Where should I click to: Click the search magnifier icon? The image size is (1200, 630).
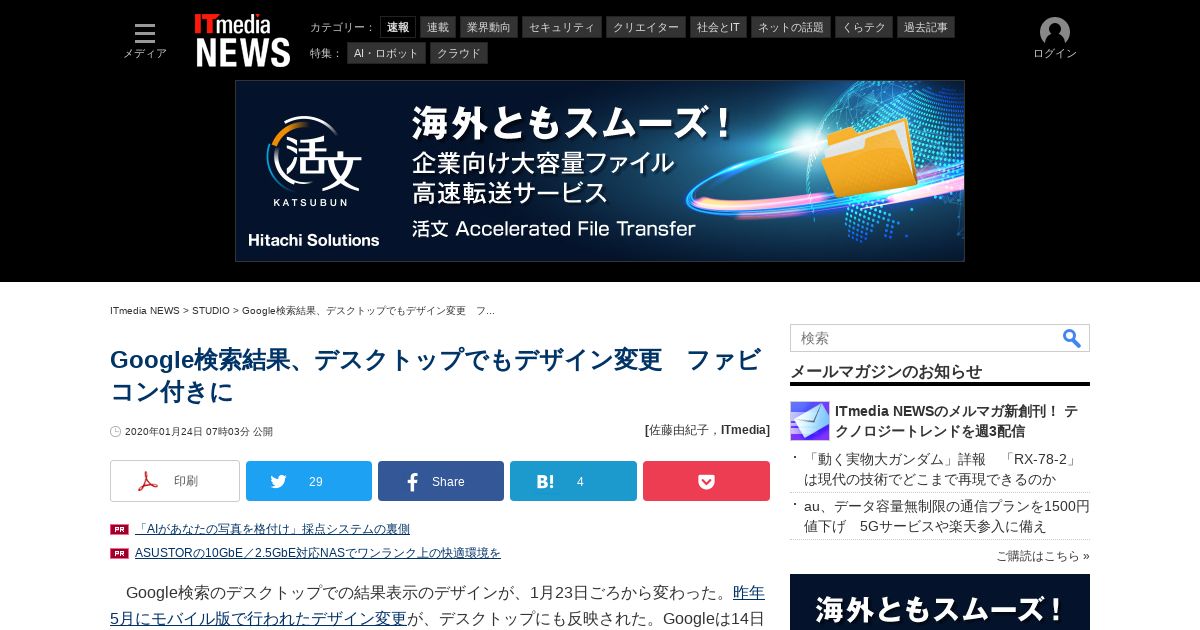tap(1071, 338)
